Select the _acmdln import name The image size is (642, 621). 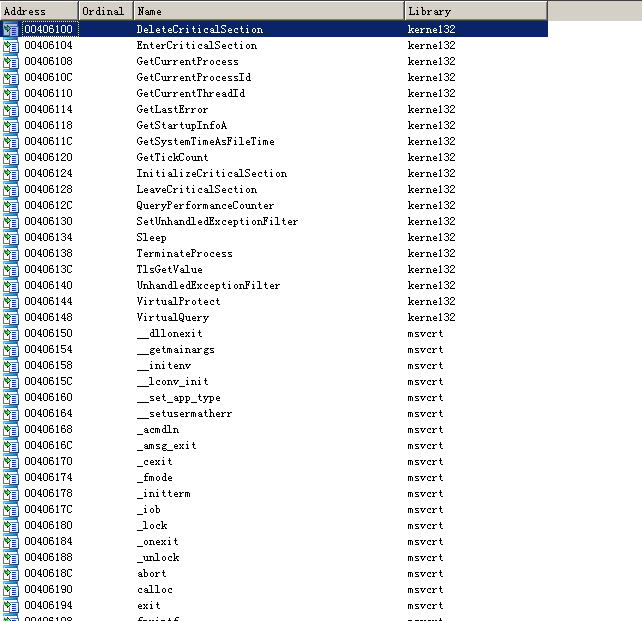[x=158, y=430]
